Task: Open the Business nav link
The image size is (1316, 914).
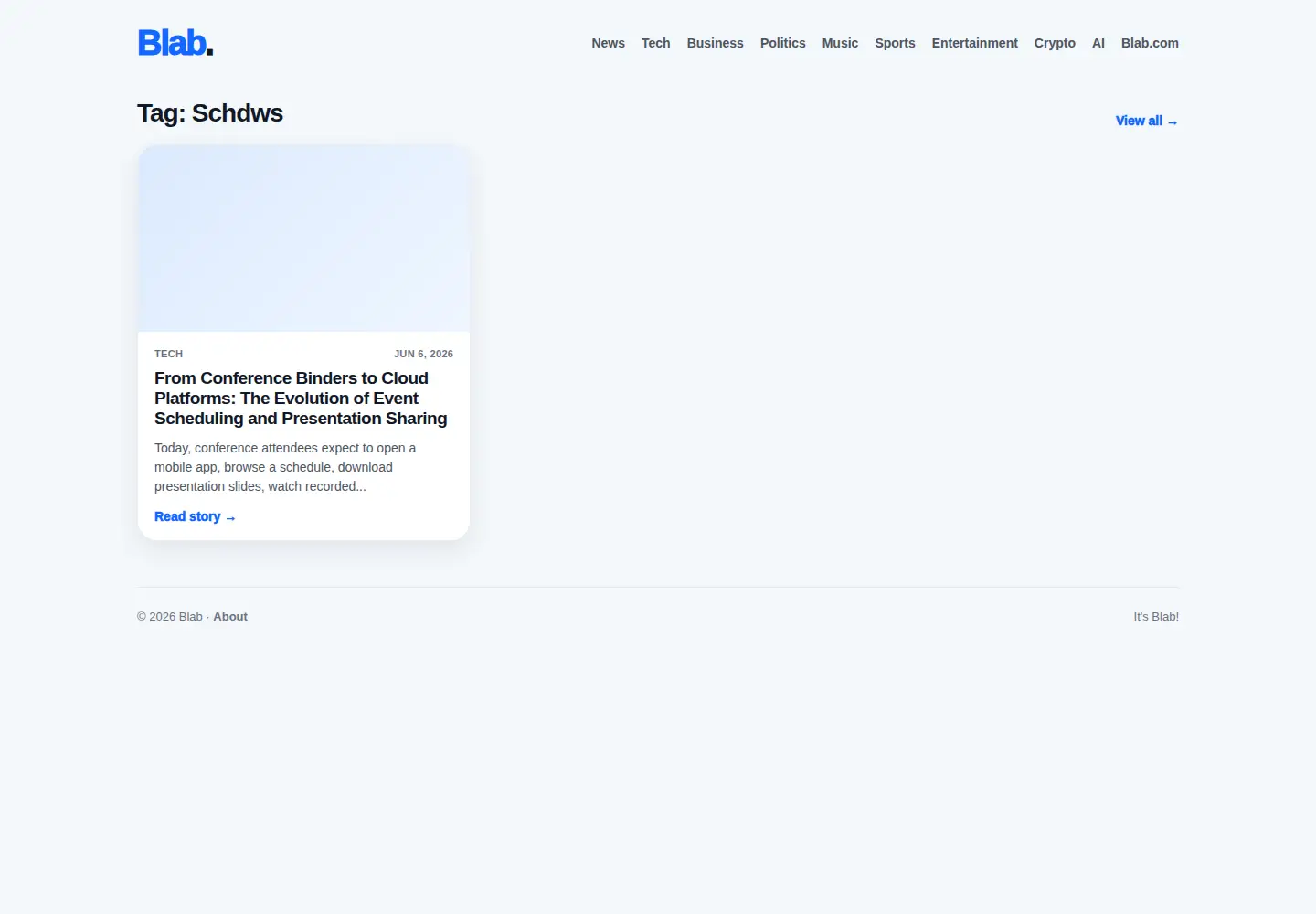Action: [x=715, y=43]
